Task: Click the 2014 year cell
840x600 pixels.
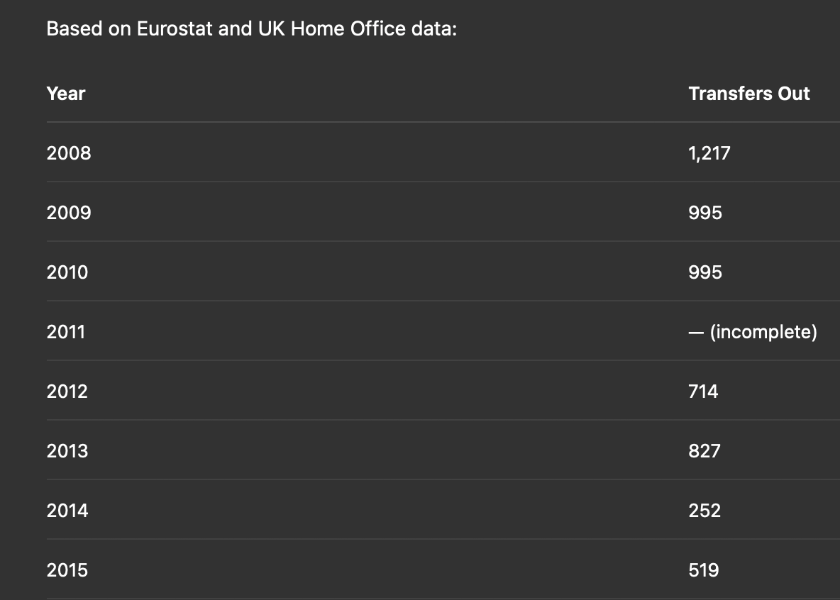Action: coord(67,510)
